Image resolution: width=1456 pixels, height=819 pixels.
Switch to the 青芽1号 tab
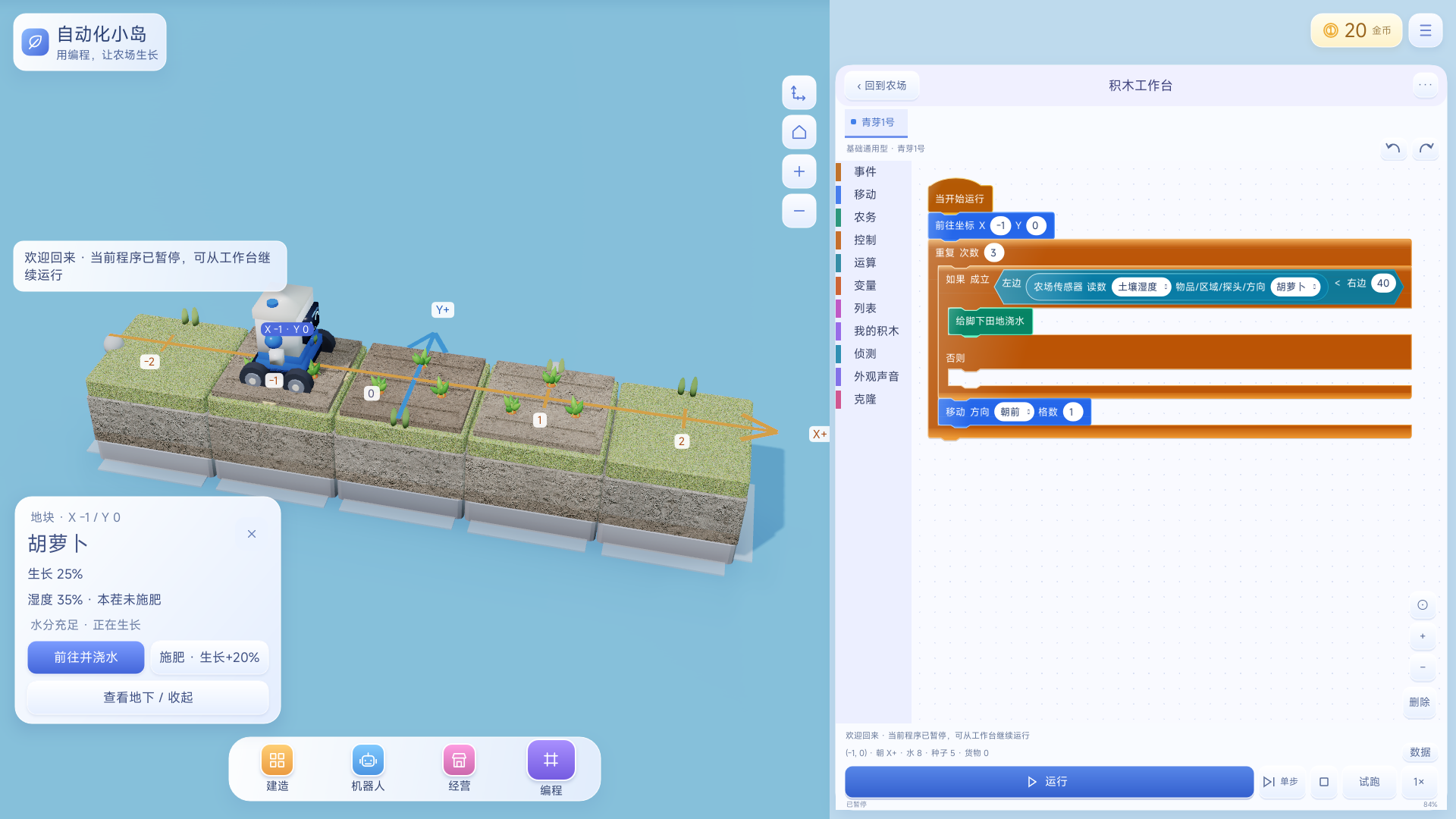[x=877, y=122]
